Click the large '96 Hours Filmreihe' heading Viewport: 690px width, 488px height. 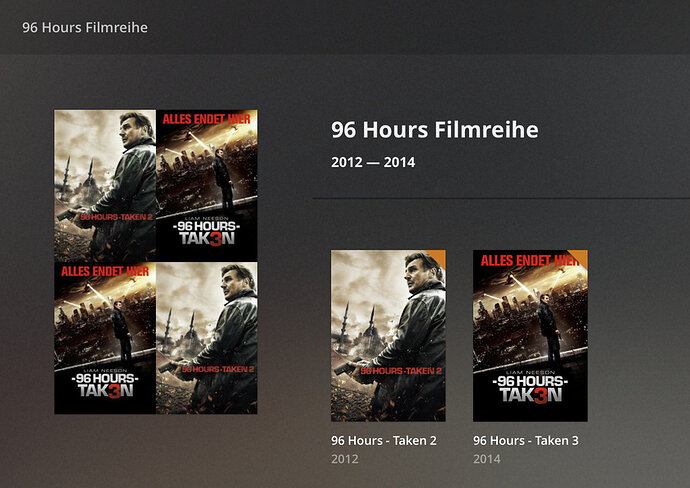pyautogui.click(x=435, y=130)
